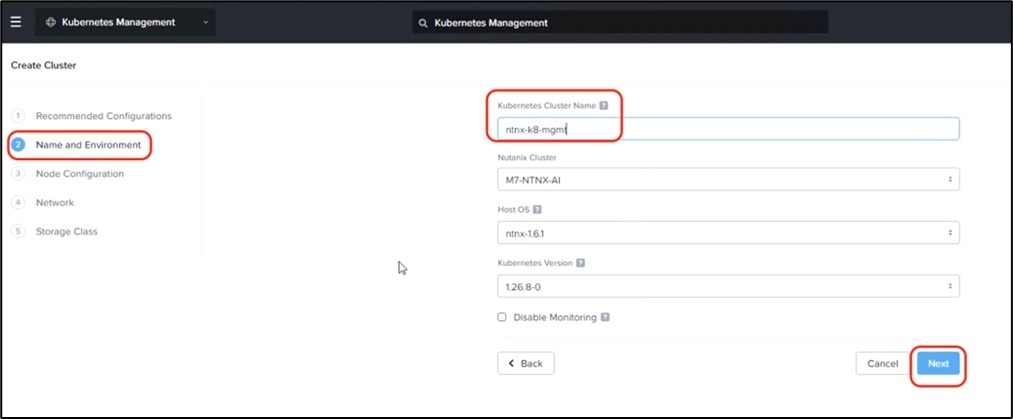The image size is (1013, 419).
Task: Go to Recommended Configurations step
Action: pos(104,116)
